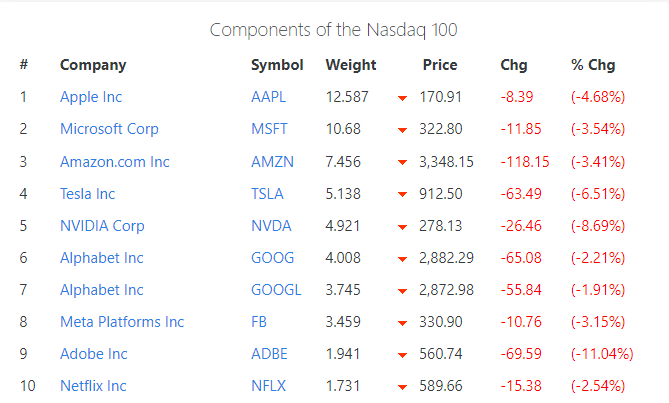The height and width of the screenshot is (403, 669).
Task: Click the down arrow in the Adobe row
Action: tap(402, 354)
